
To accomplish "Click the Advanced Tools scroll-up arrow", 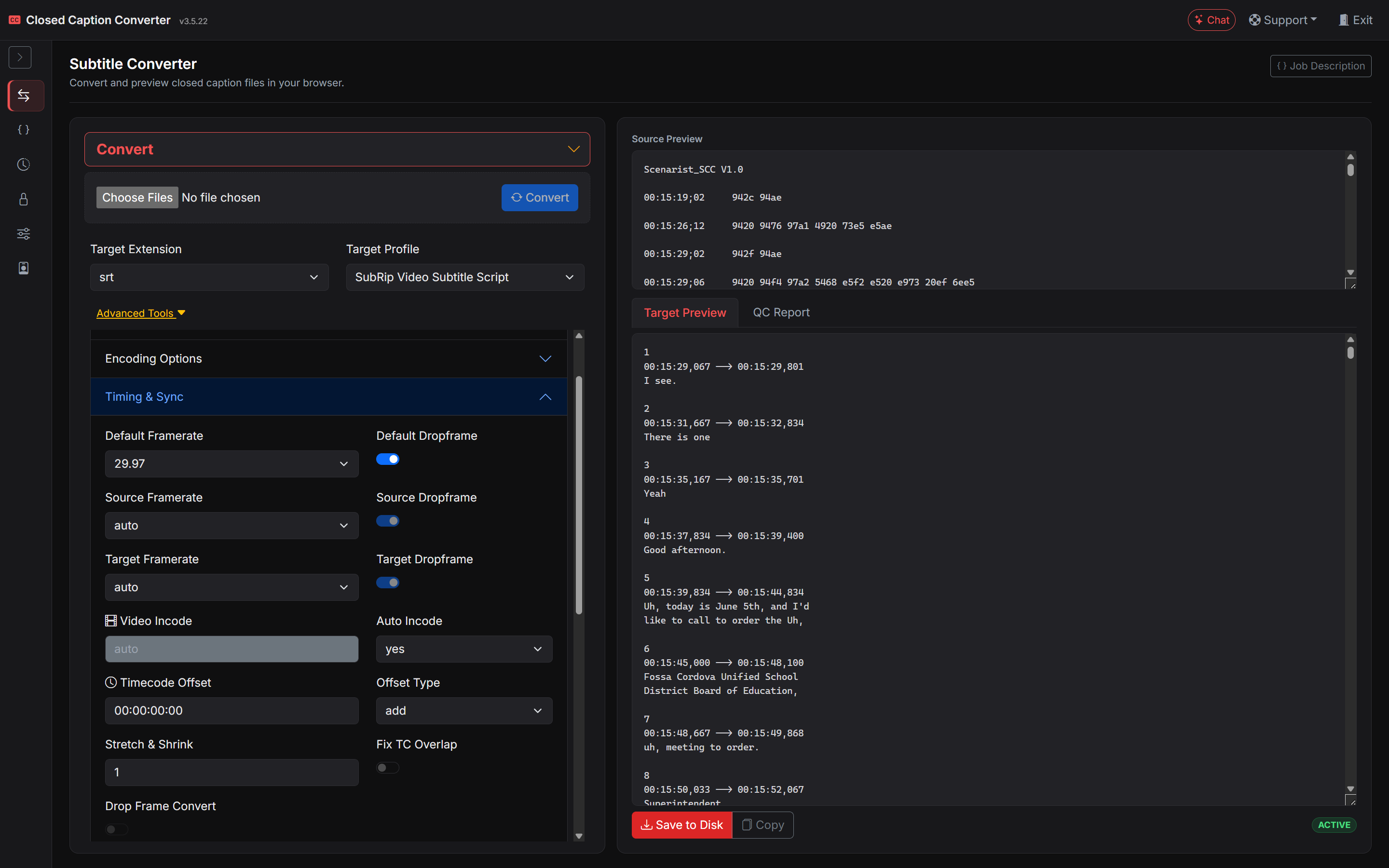I will tap(579, 336).
